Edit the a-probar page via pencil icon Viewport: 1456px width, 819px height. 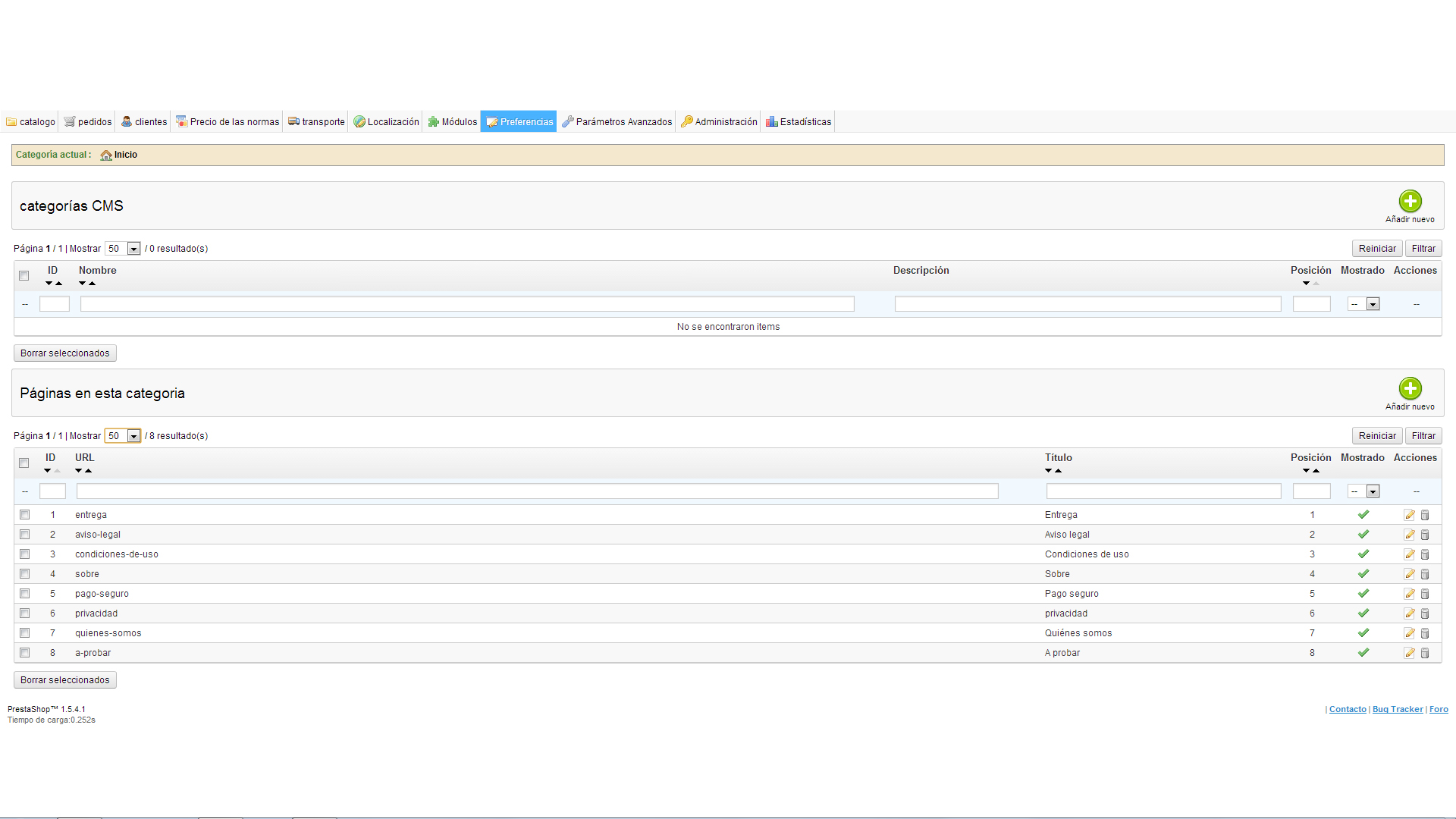click(x=1409, y=653)
